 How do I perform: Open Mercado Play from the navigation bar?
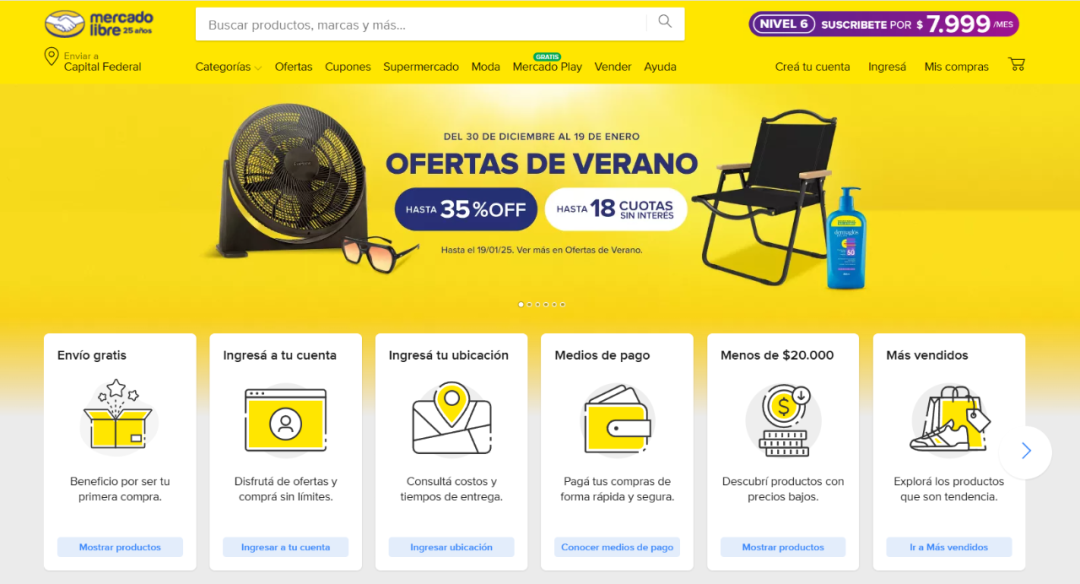coord(547,67)
